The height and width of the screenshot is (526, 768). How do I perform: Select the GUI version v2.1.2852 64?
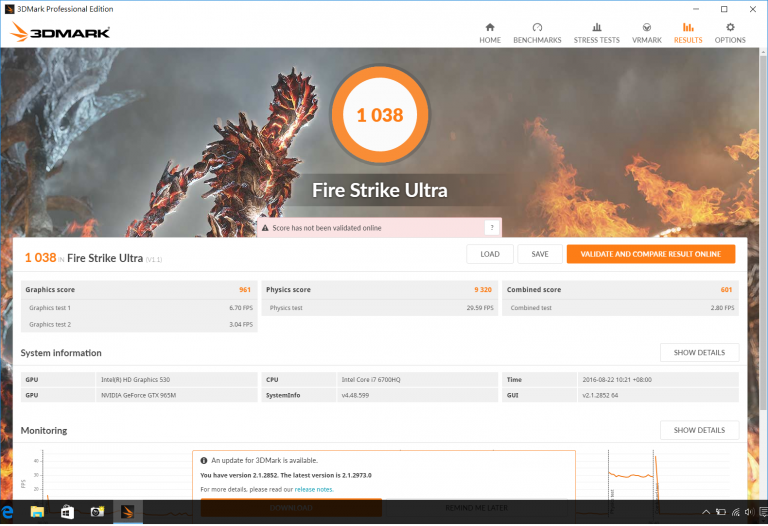pyautogui.click(x=600, y=395)
